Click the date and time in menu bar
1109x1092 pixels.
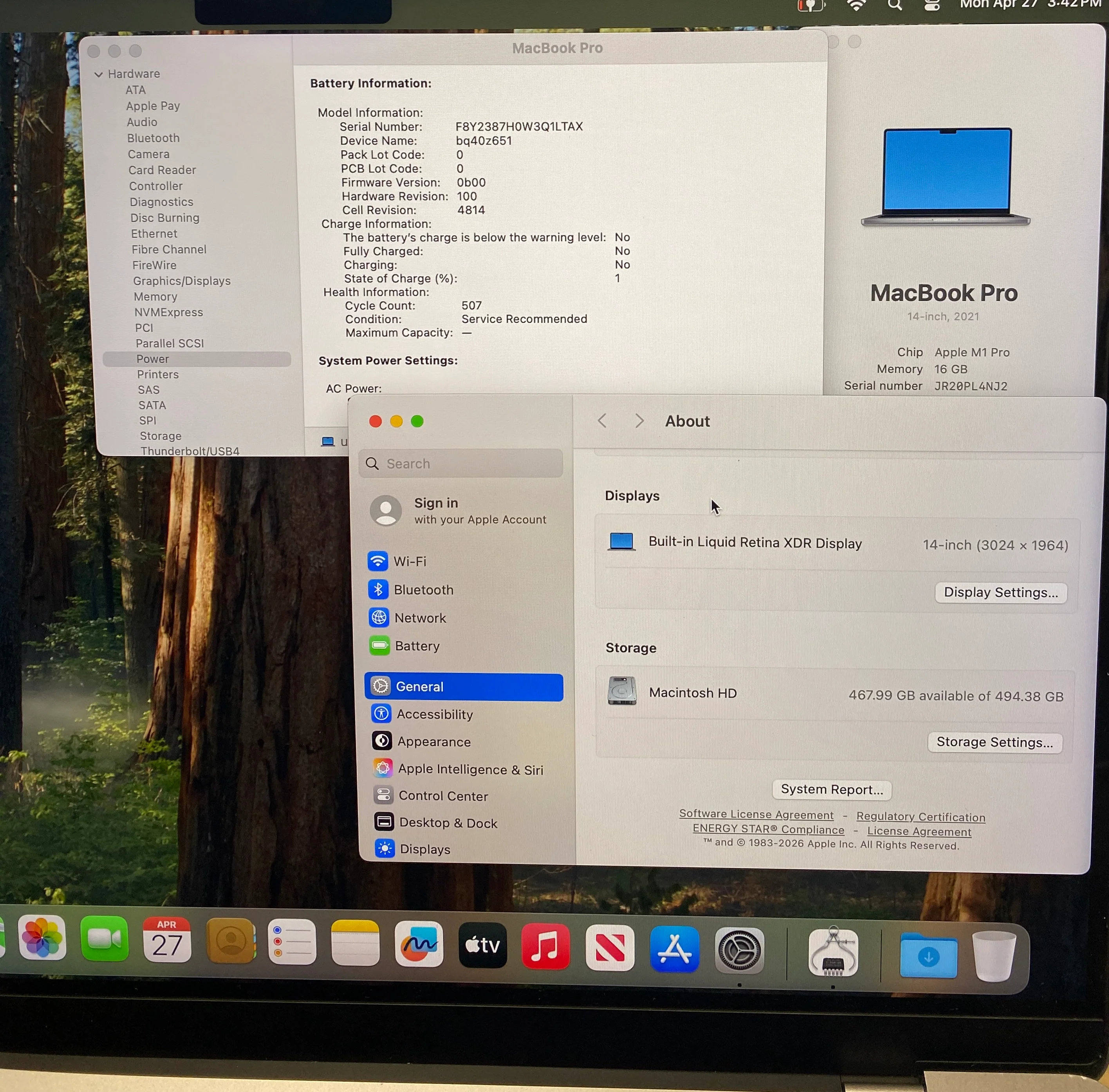(x=1030, y=5)
